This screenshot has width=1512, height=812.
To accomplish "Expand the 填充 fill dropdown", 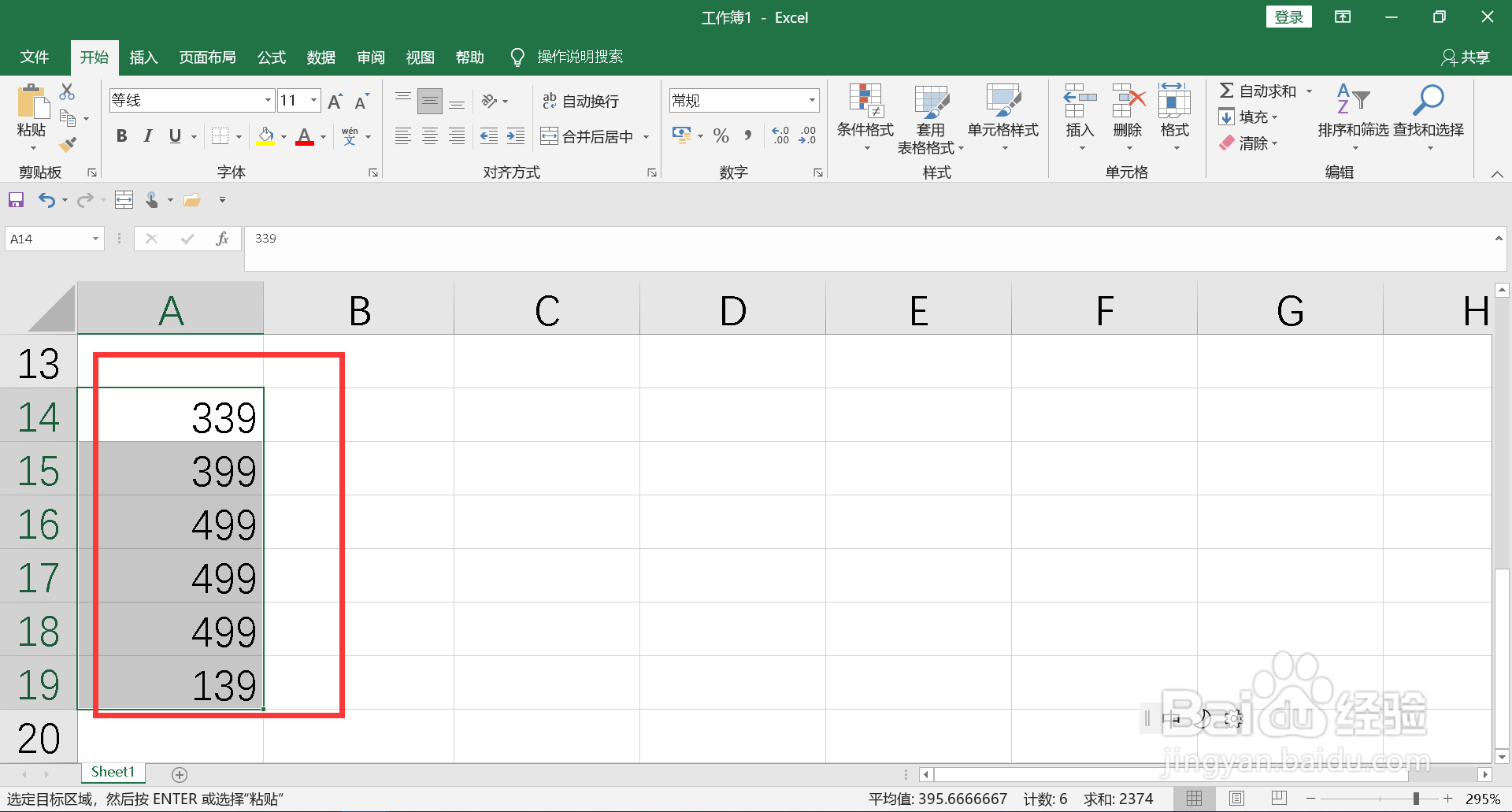I will pos(1274,117).
